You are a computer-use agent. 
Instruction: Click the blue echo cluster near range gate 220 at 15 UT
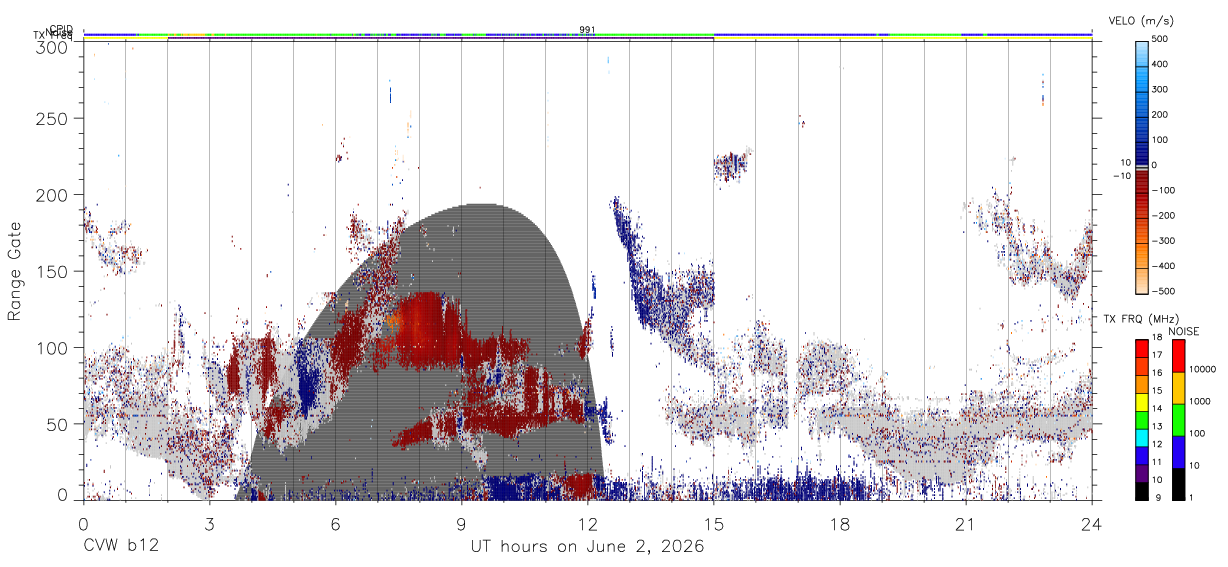[x=732, y=166]
